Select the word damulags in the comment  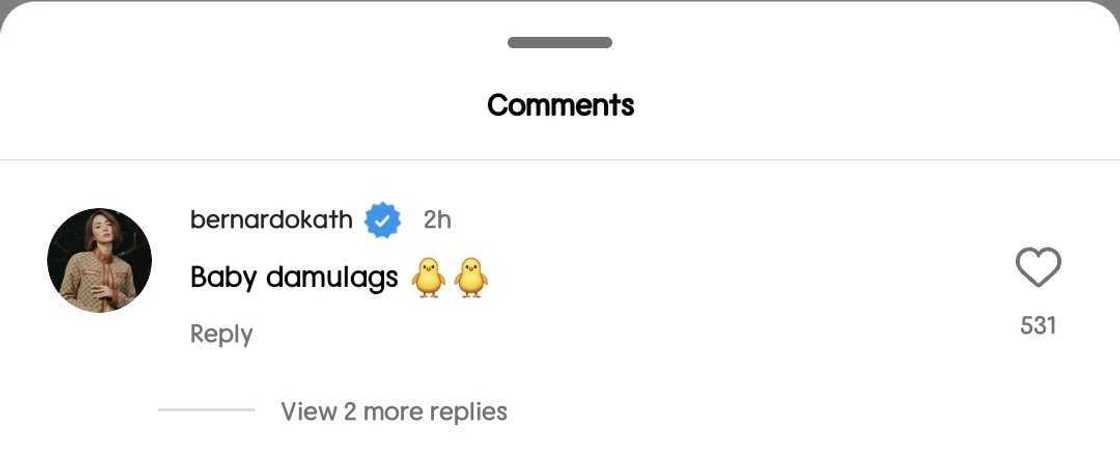[x=332, y=278]
